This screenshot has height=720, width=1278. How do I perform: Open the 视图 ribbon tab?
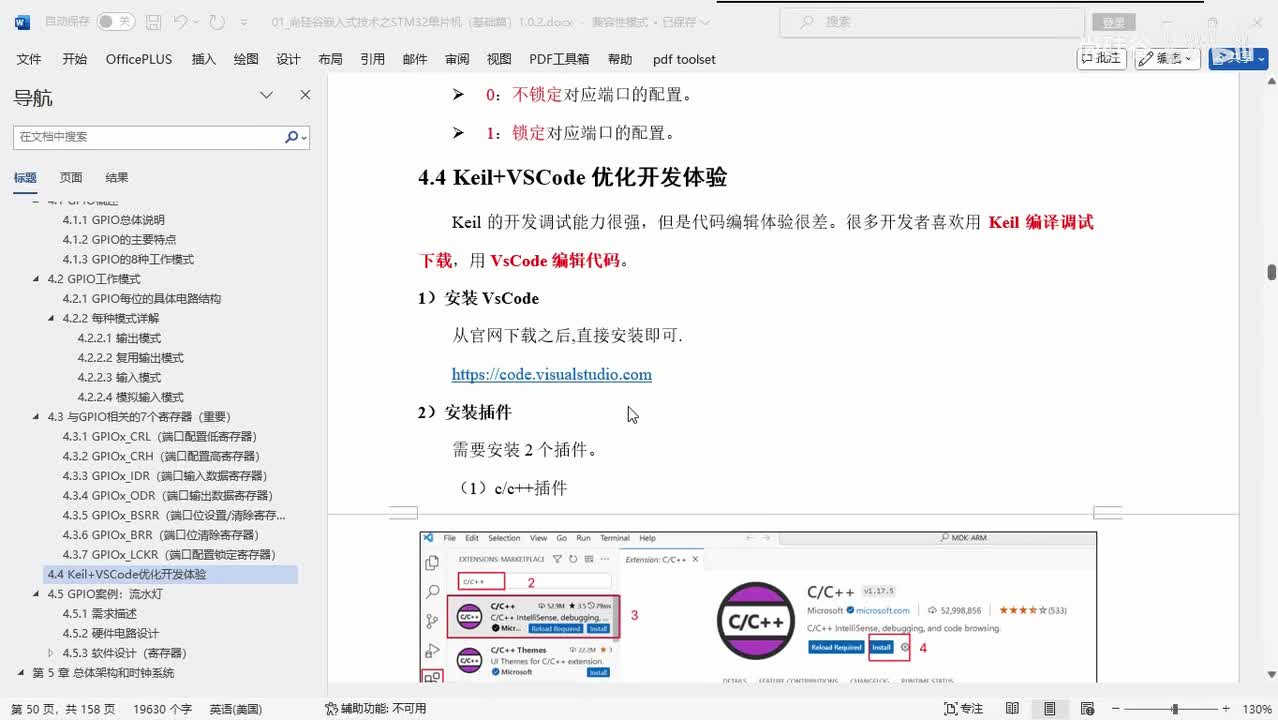coord(499,59)
